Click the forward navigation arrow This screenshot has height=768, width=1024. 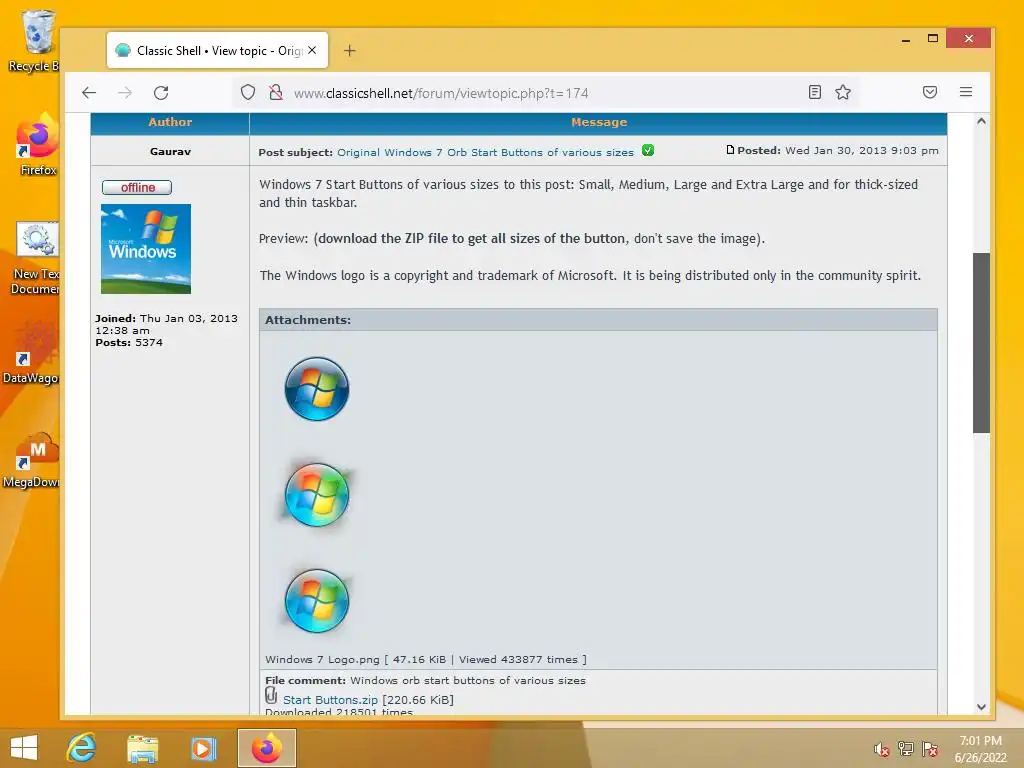tap(125, 93)
